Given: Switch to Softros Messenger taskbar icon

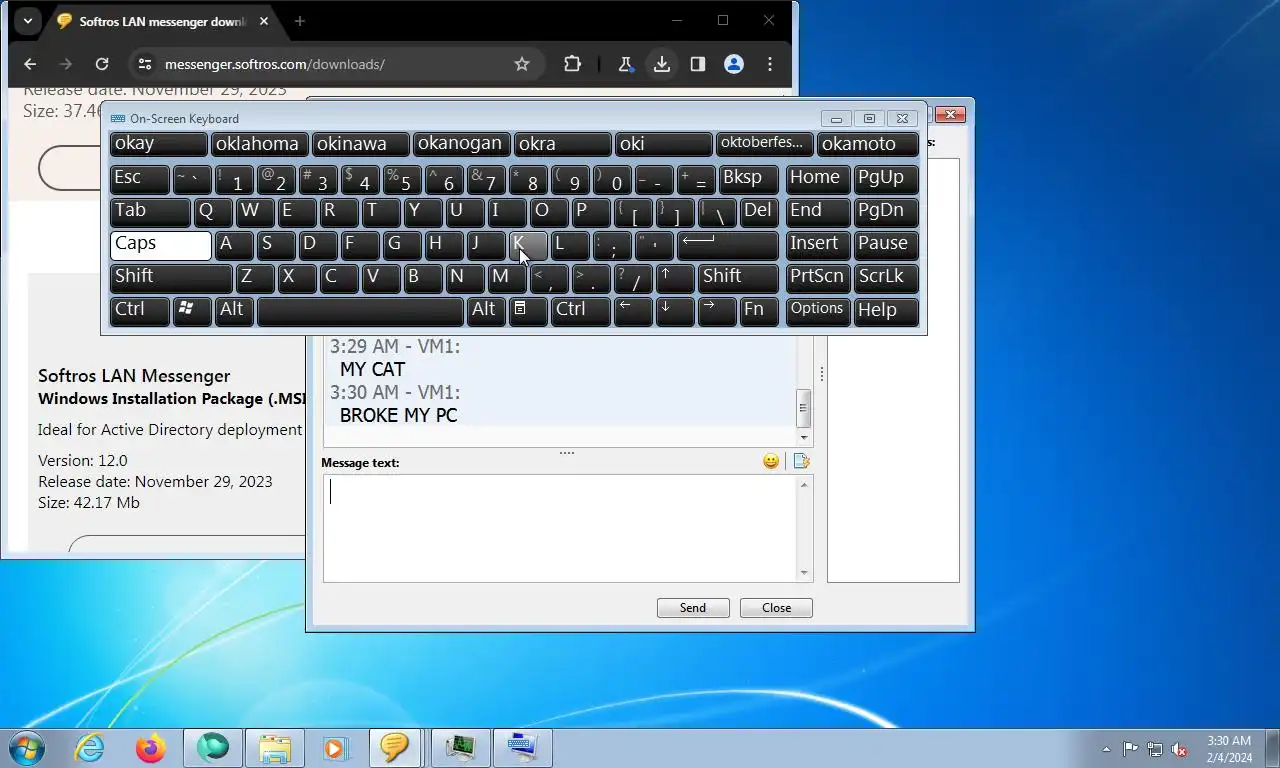Looking at the screenshot, I should 396,748.
